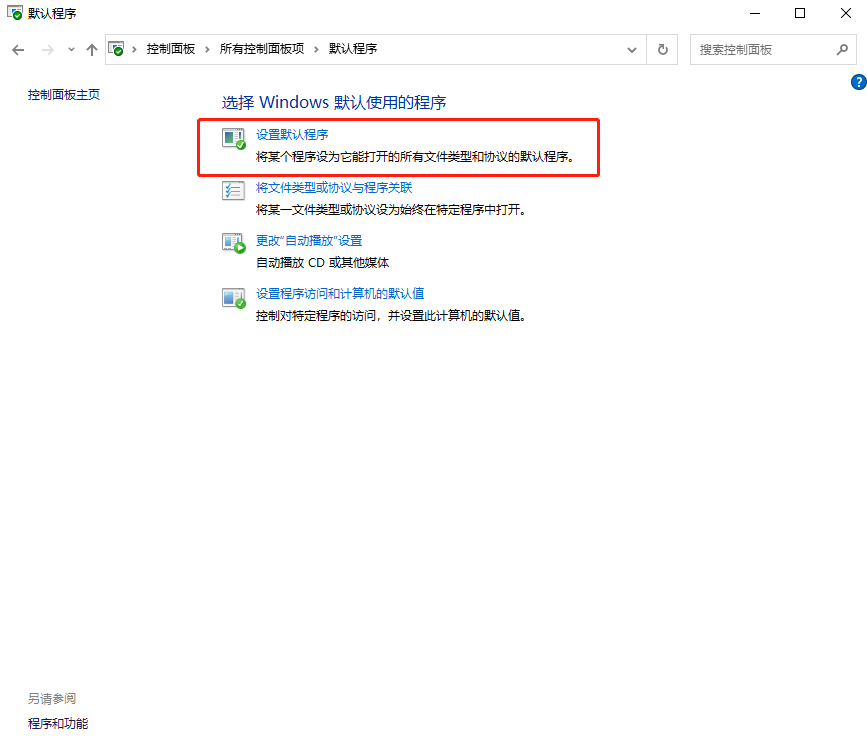
Task: Expand chevron after 所有控制面板项 breadcrumb
Action: (316, 49)
